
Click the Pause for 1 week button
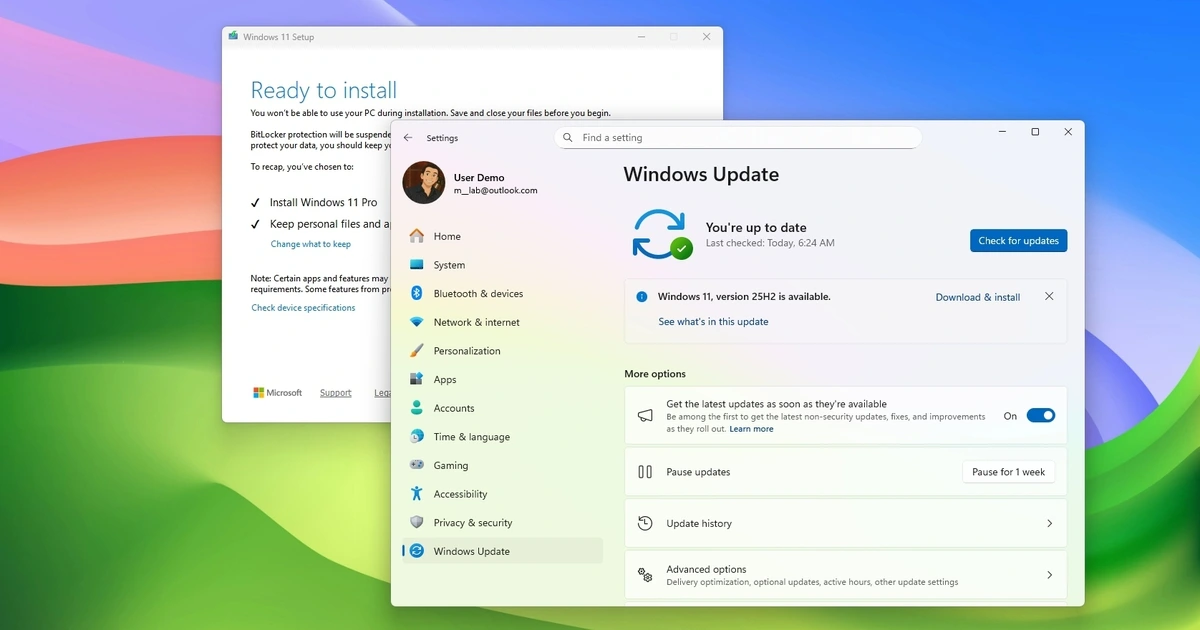pos(1008,472)
